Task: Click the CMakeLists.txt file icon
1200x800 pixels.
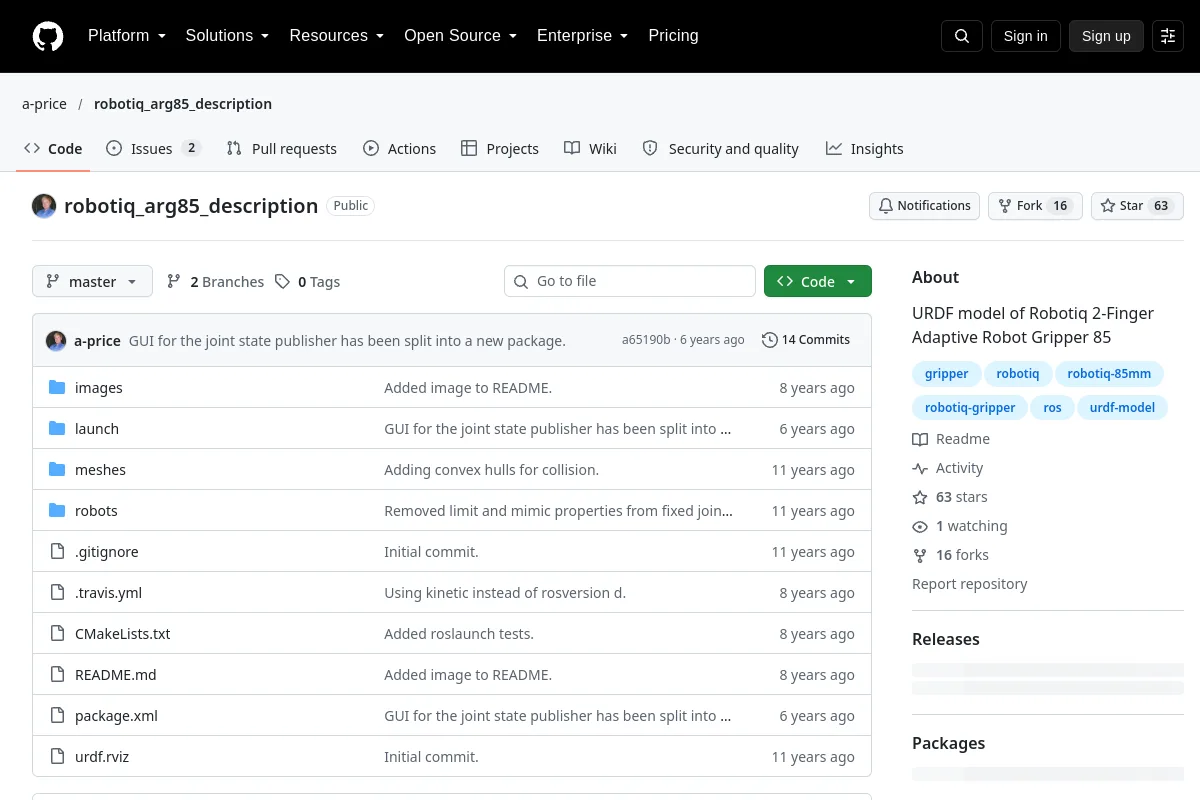Action: pyautogui.click(x=57, y=634)
